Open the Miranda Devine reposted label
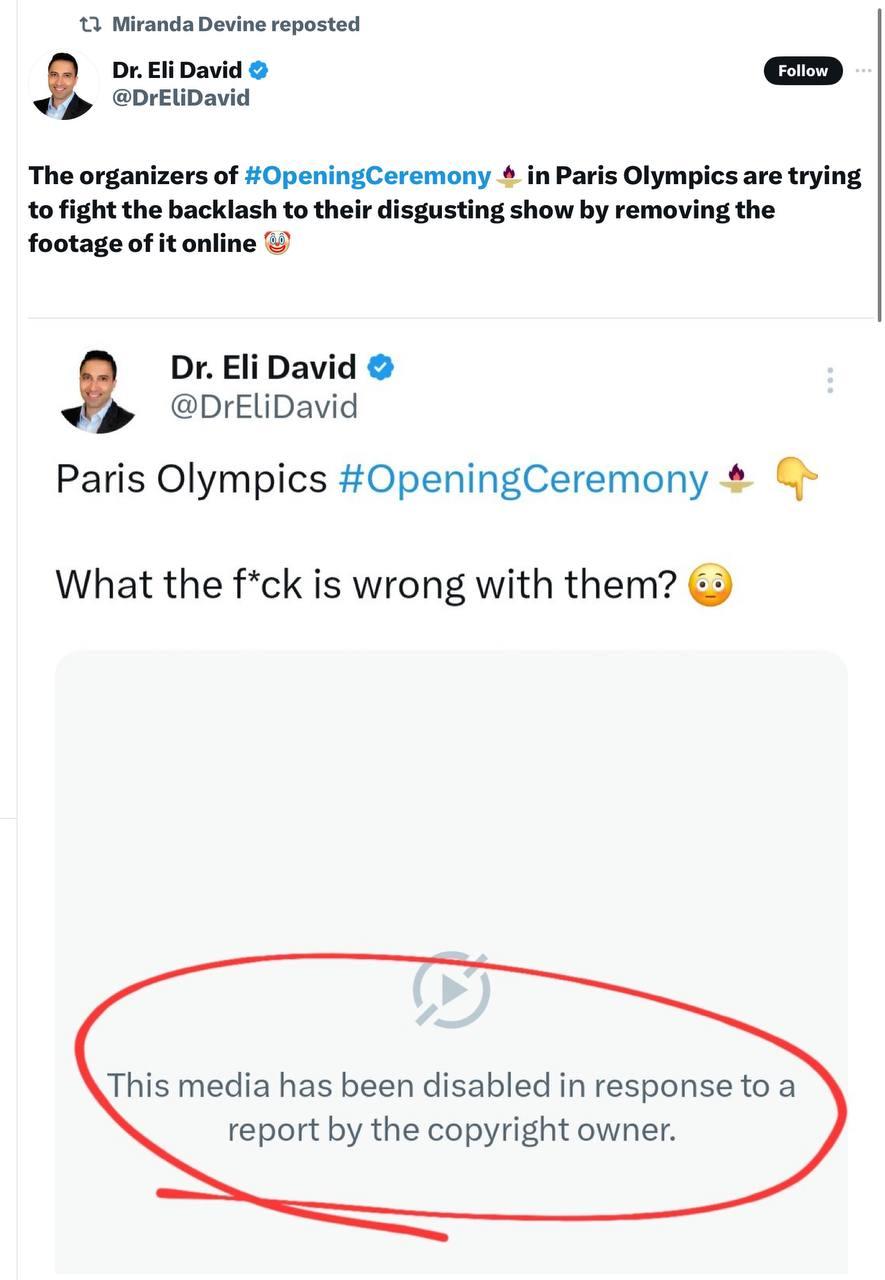The width and height of the screenshot is (885, 1280). [236, 24]
